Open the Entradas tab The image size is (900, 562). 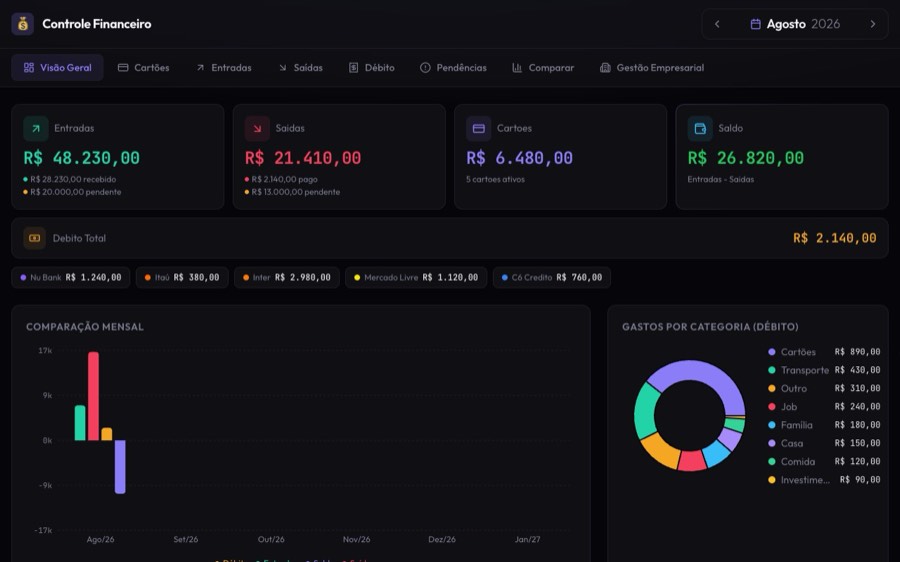click(x=224, y=68)
